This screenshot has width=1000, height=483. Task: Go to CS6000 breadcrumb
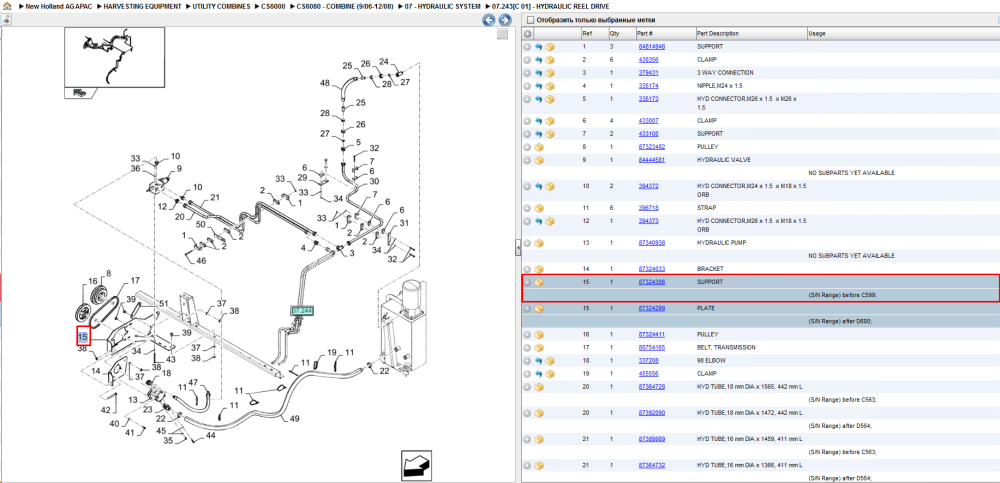(x=274, y=6)
